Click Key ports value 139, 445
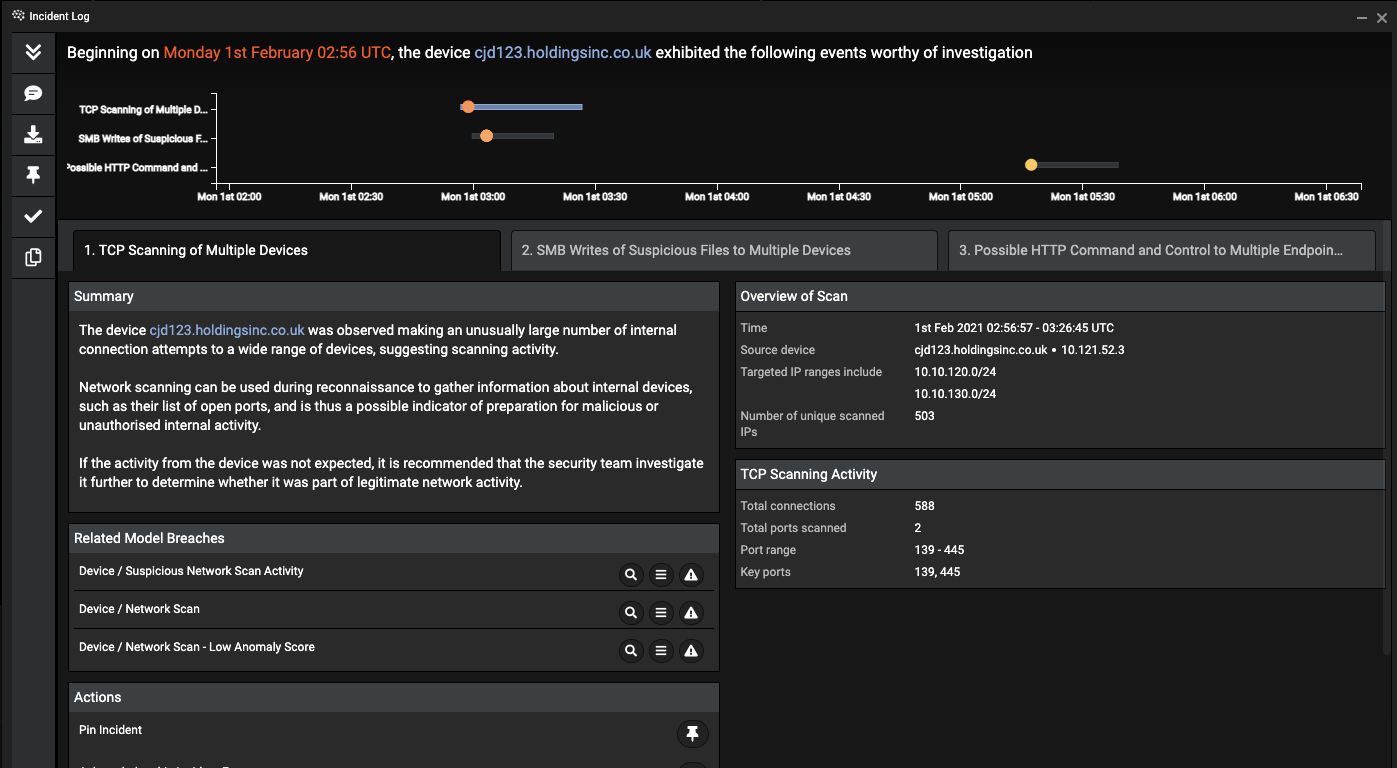 937,572
